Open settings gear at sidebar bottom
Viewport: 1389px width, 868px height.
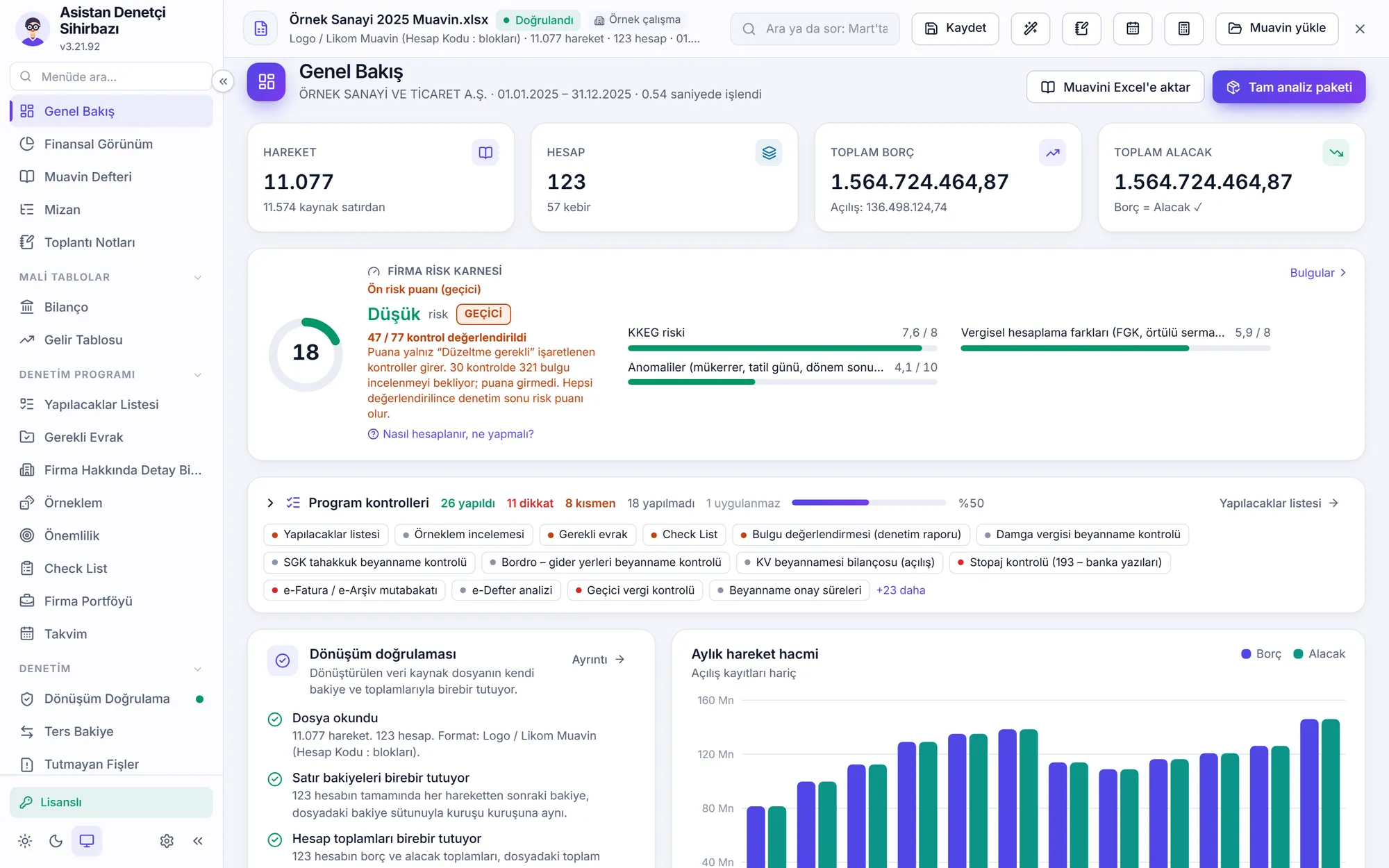tap(167, 841)
